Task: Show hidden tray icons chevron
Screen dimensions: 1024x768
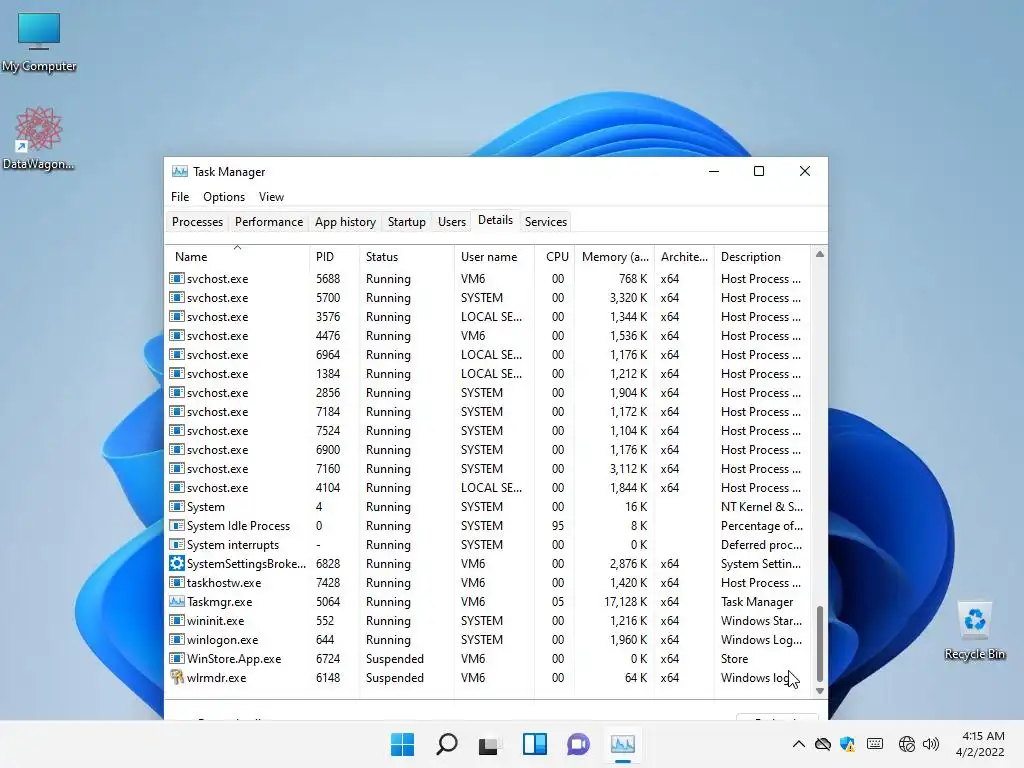Action: [x=798, y=744]
